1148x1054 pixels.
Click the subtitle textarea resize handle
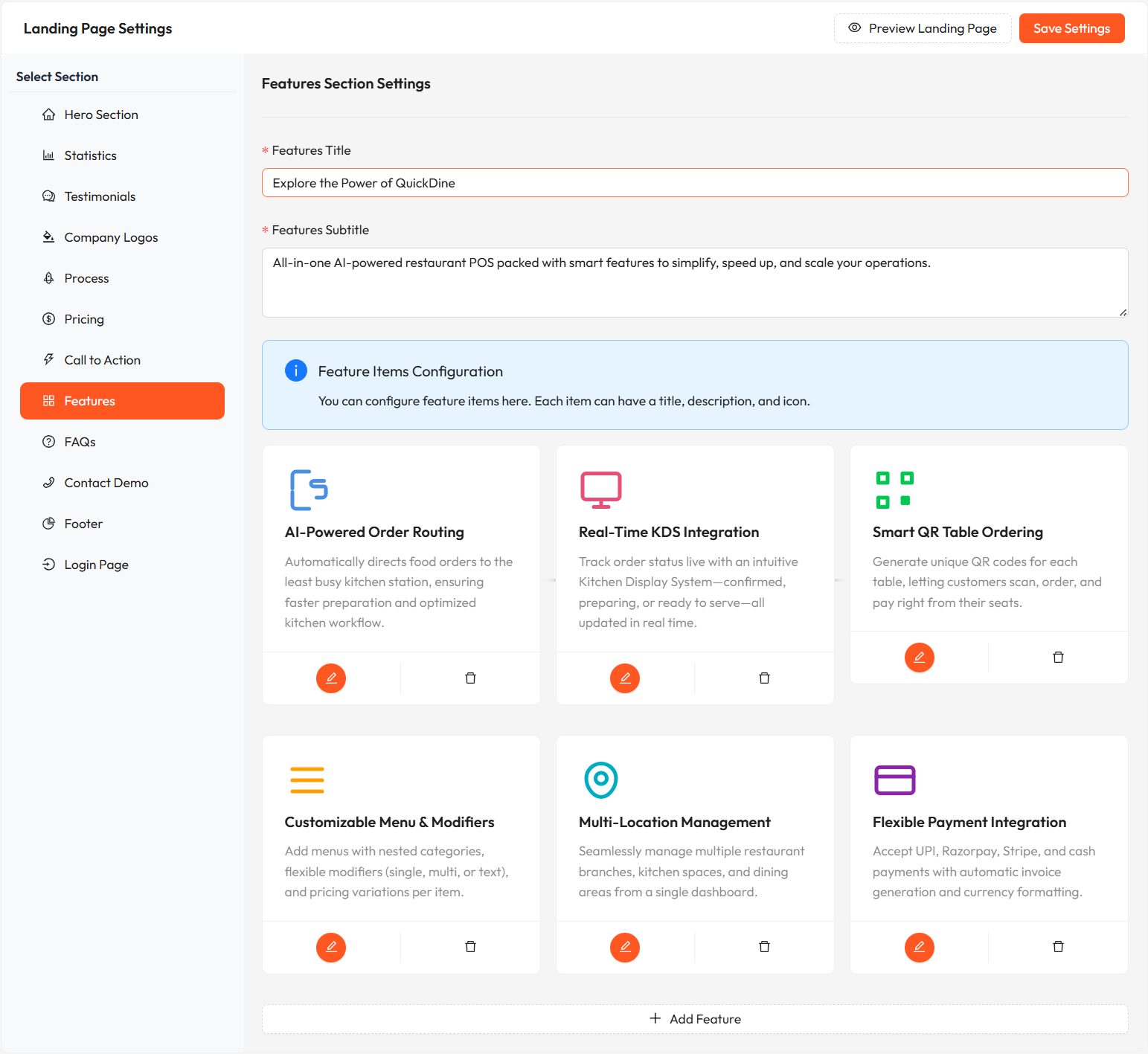coord(1123,312)
